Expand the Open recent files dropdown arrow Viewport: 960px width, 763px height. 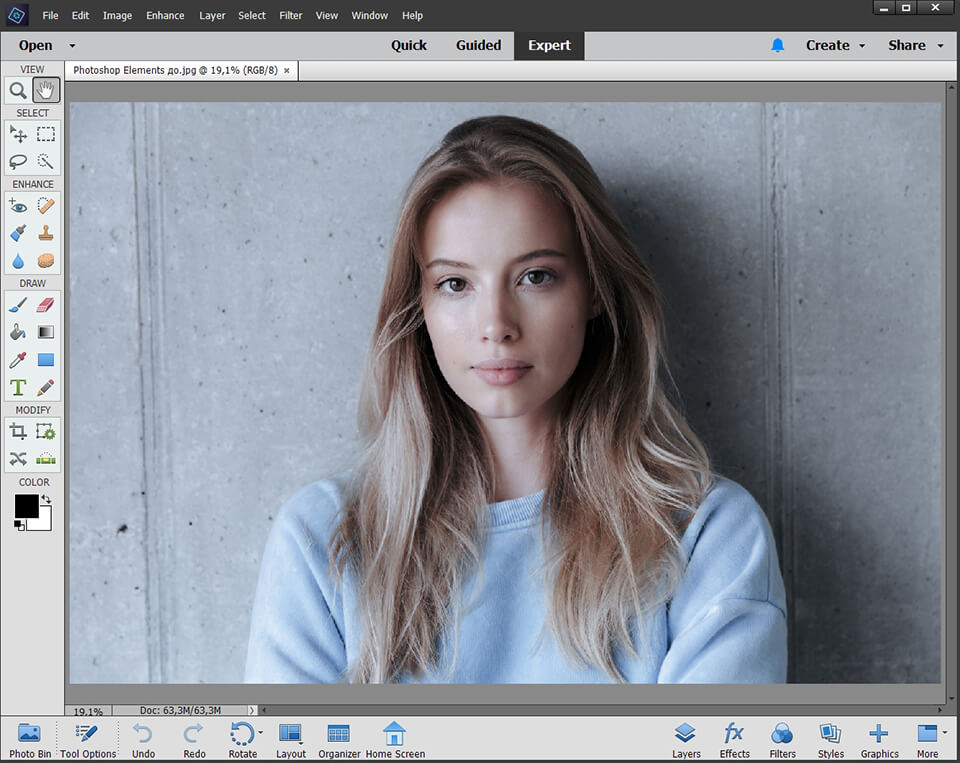pyautogui.click(x=72, y=46)
